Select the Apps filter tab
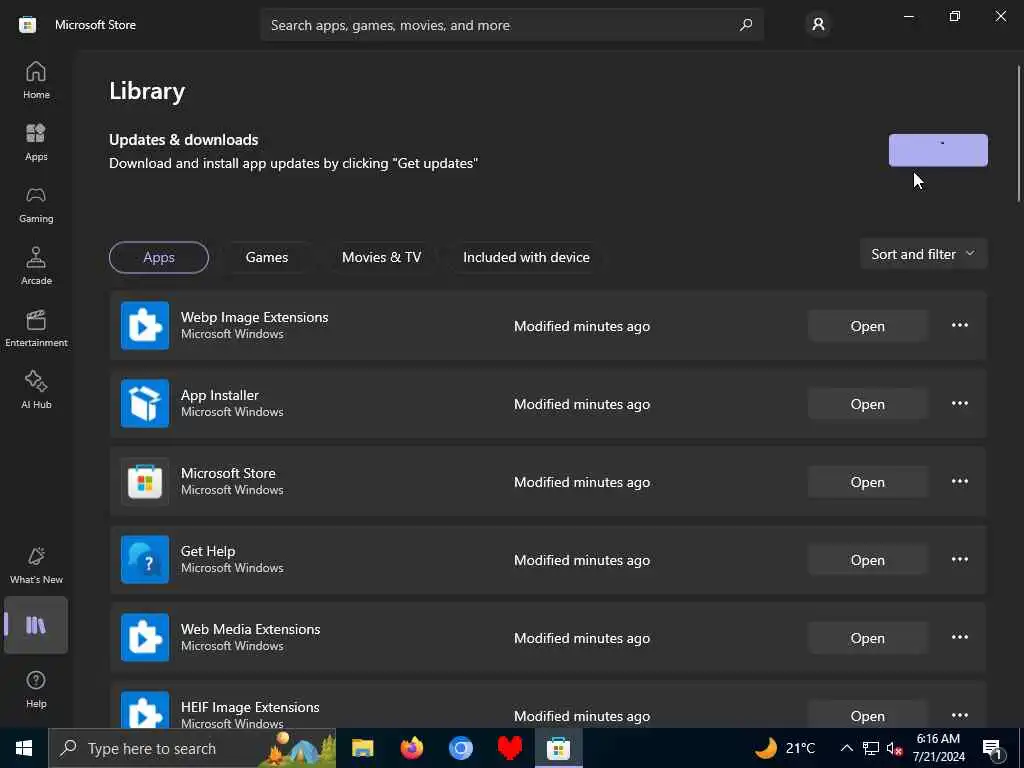The image size is (1024, 768). coord(159,257)
